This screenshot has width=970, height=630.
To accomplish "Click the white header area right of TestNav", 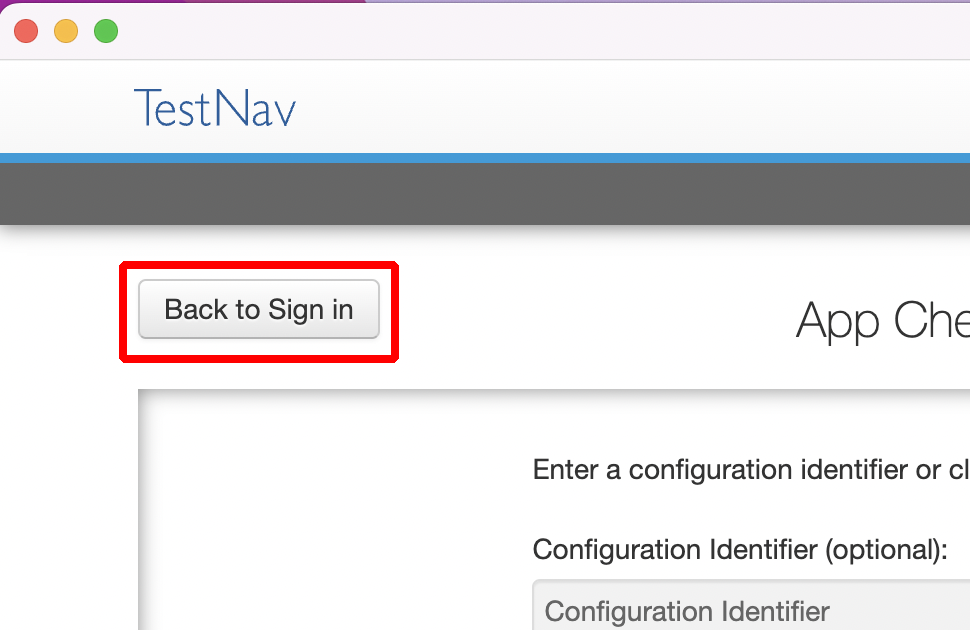I will (631, 108).
